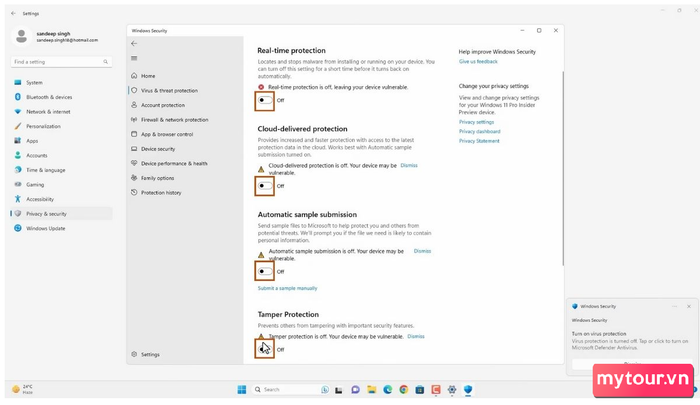The height and width of the screenshot is (405, 700).
Task: Select Privacy & security in Settings
Action: [61, 213]
